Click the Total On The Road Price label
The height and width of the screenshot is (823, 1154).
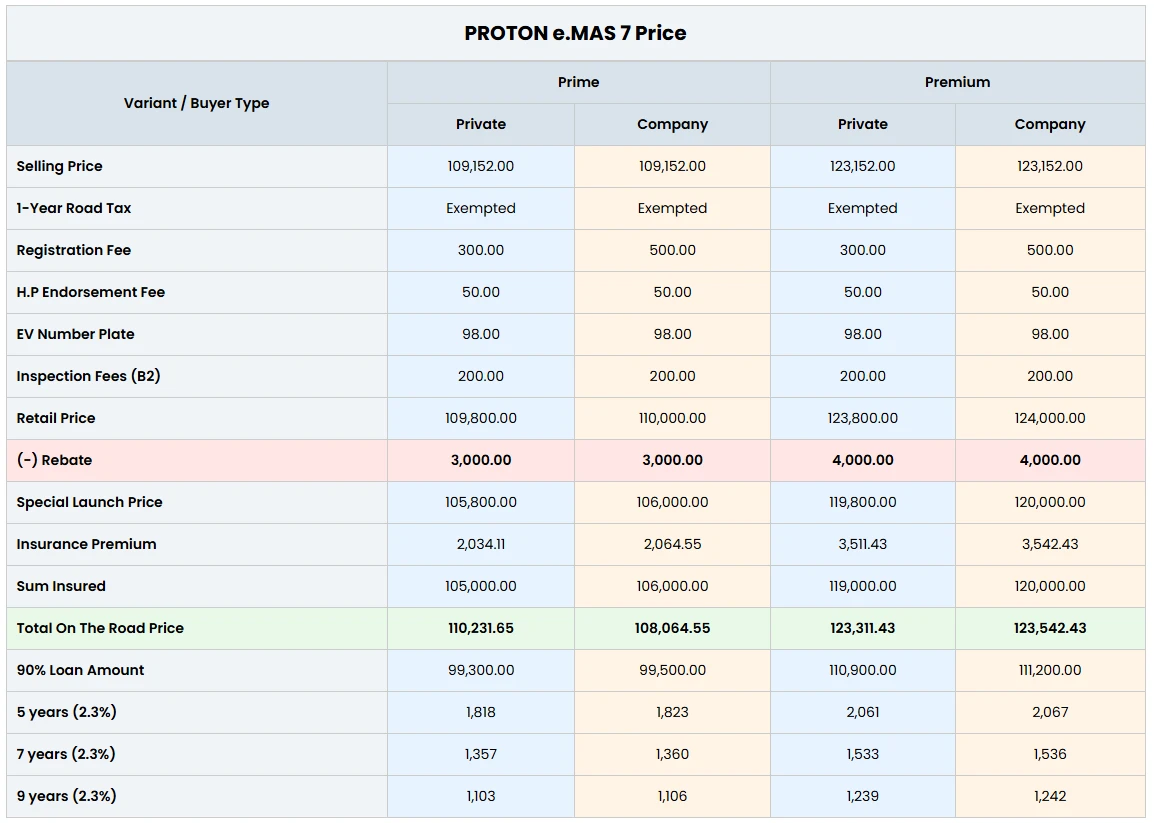pyautogui.click(x=100, y=628)
